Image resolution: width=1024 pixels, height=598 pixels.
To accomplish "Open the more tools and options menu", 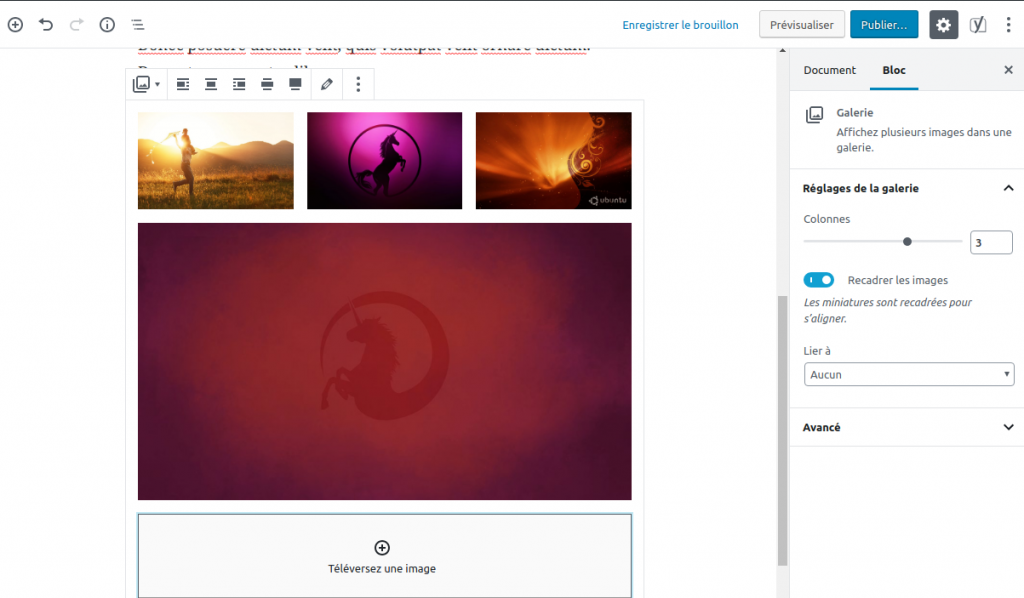I will click(1008, 25).
